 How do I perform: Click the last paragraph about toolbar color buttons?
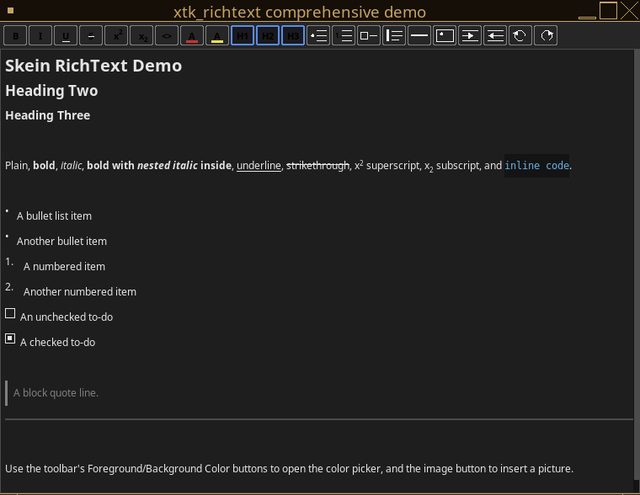click(x=289, y=468)
